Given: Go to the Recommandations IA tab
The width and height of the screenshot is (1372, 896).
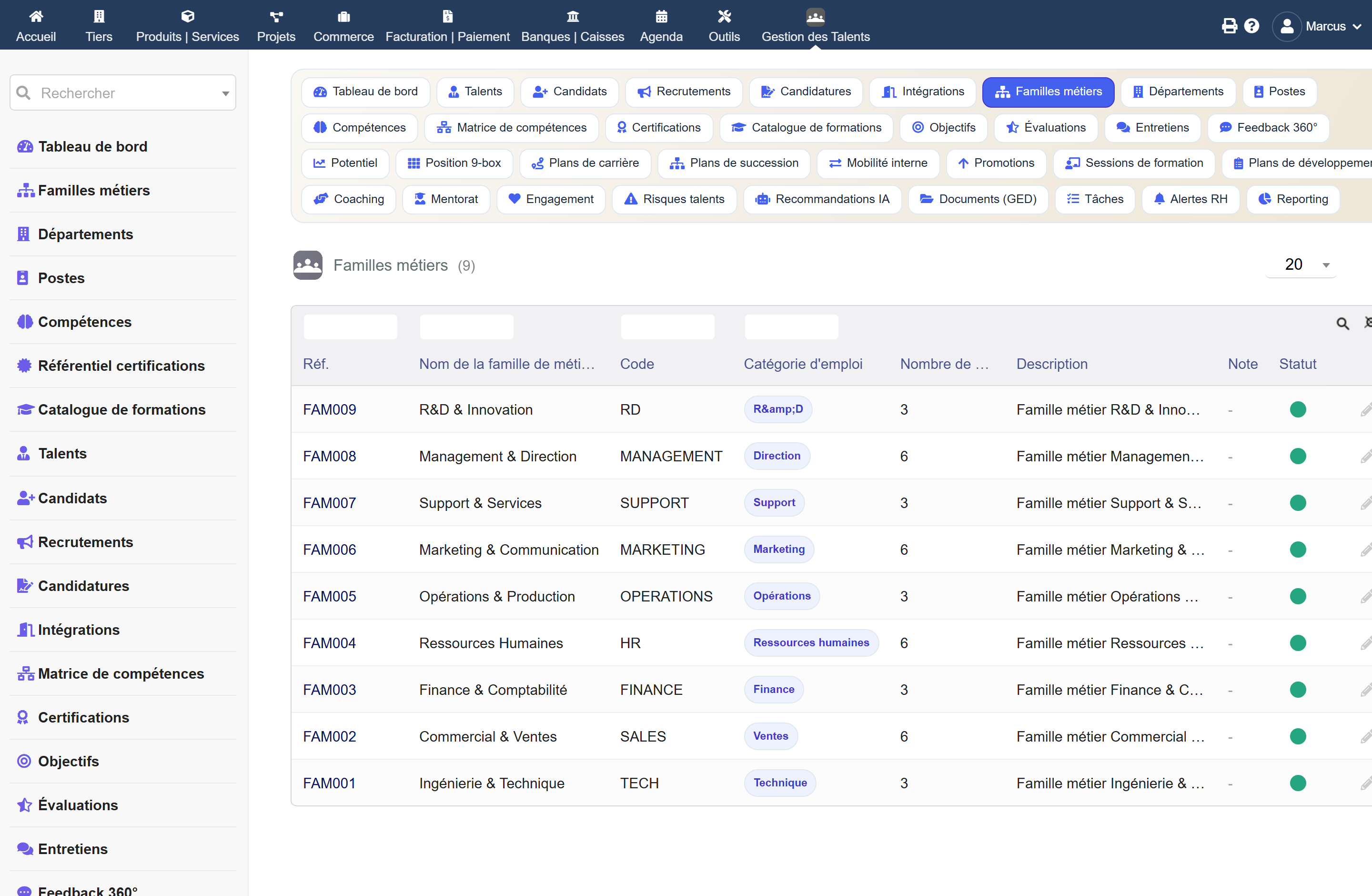Looking at the screenshot, I should tap(822, 200).
